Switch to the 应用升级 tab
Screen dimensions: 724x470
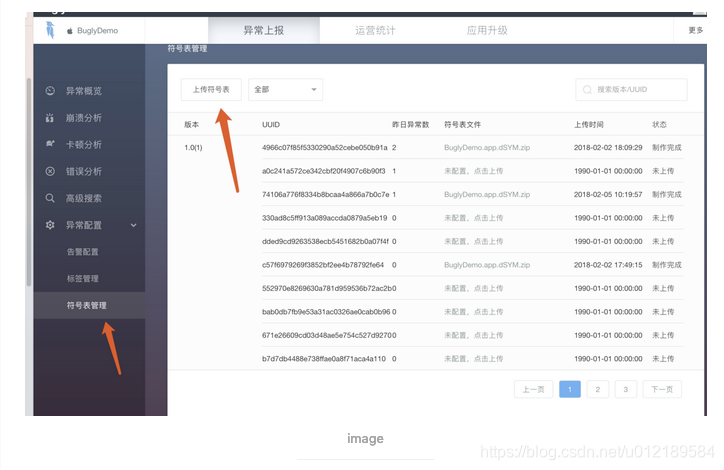click(487, 30)
